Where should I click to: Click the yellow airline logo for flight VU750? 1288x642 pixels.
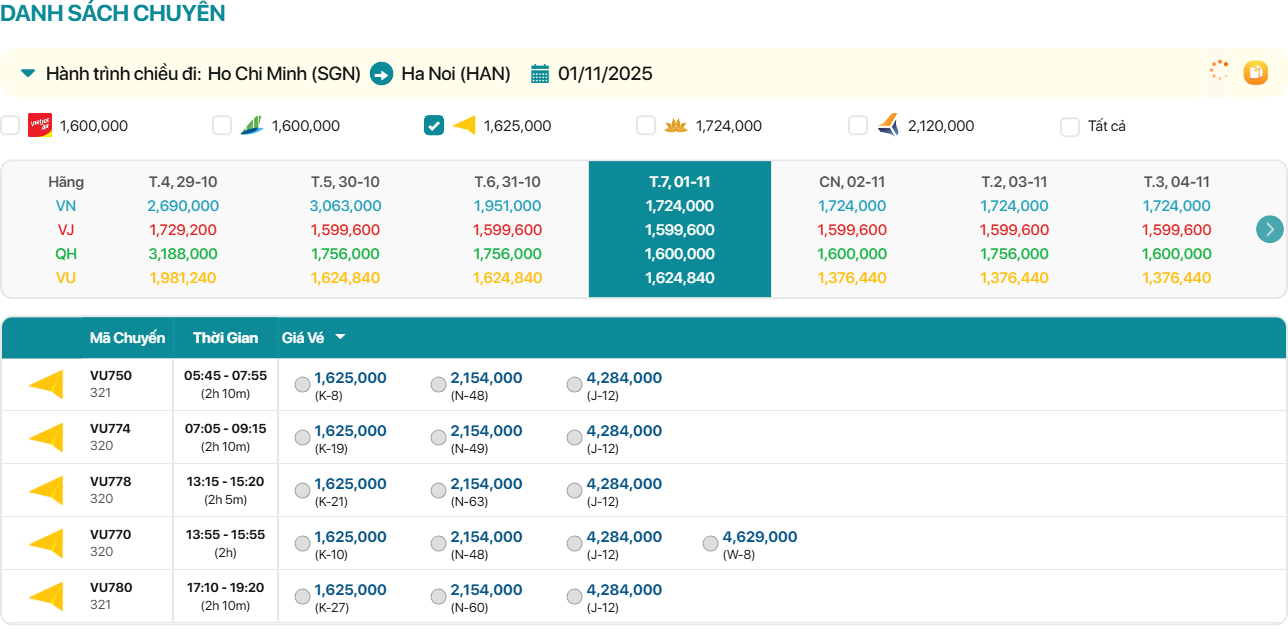tap(46, 384)
